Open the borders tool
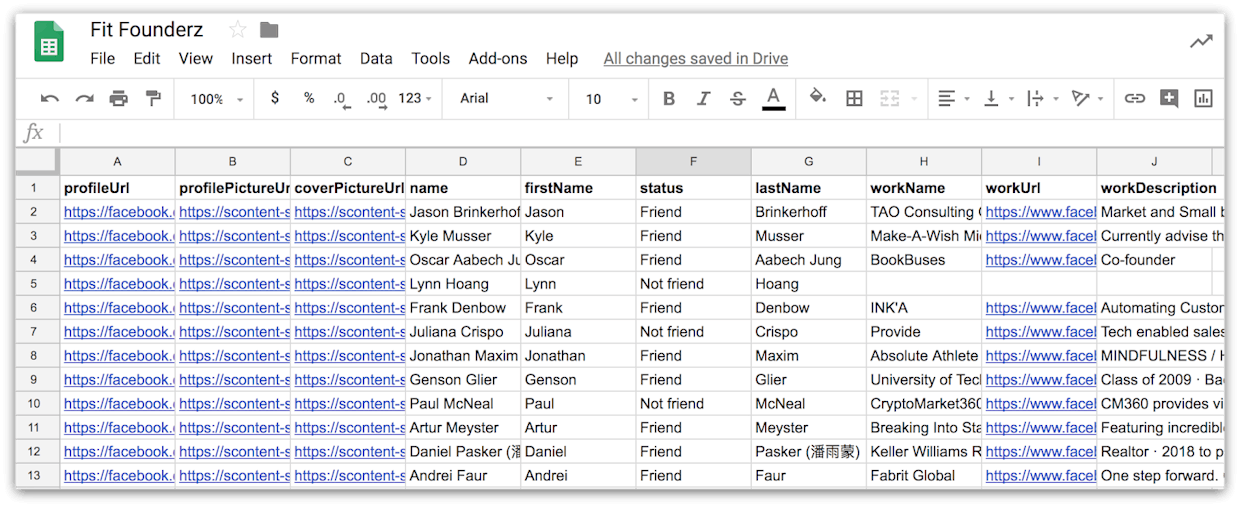Image resolution: width=1240 pixels, height=507 pixels. 854,98
